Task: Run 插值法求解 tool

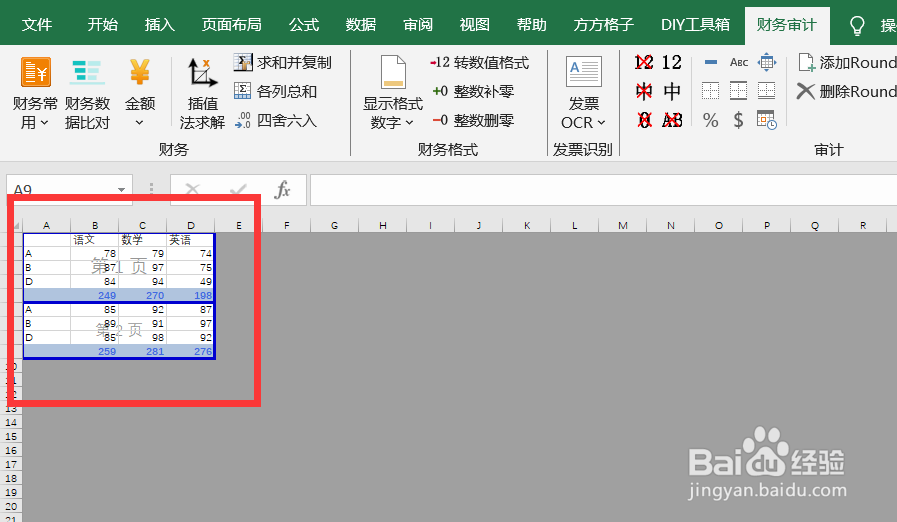Action: coord(202,93)
